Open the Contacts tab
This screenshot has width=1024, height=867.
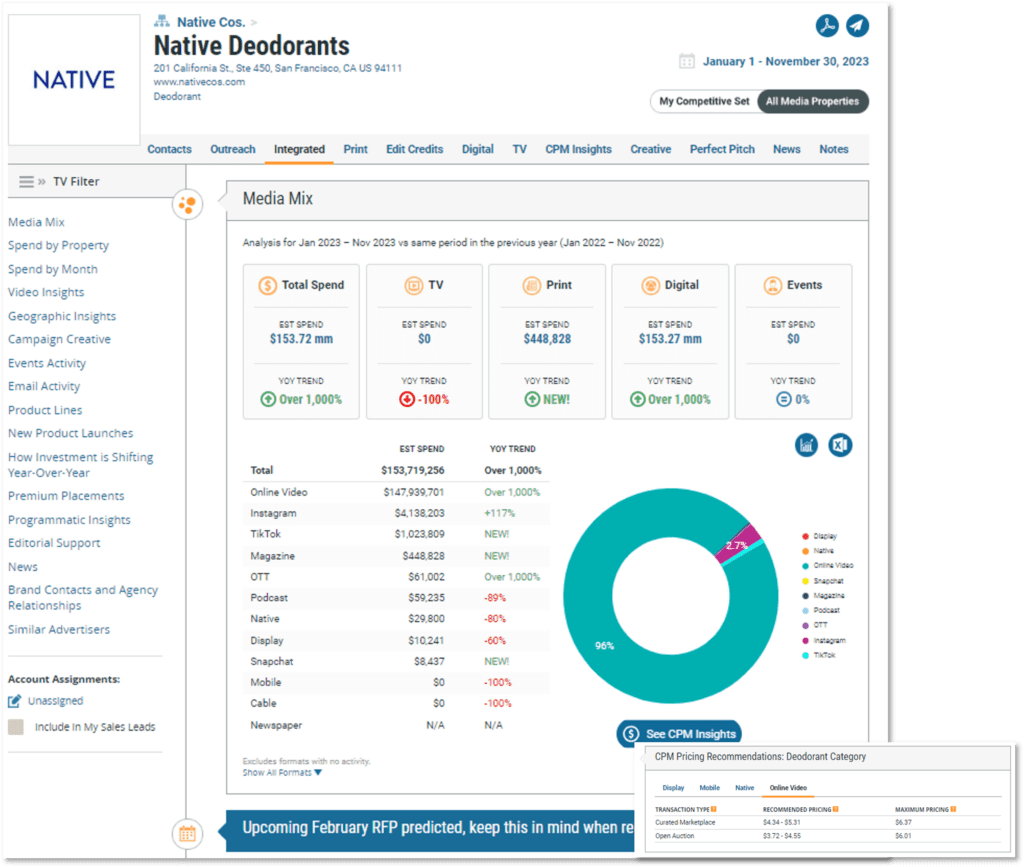tap(169, 149)
